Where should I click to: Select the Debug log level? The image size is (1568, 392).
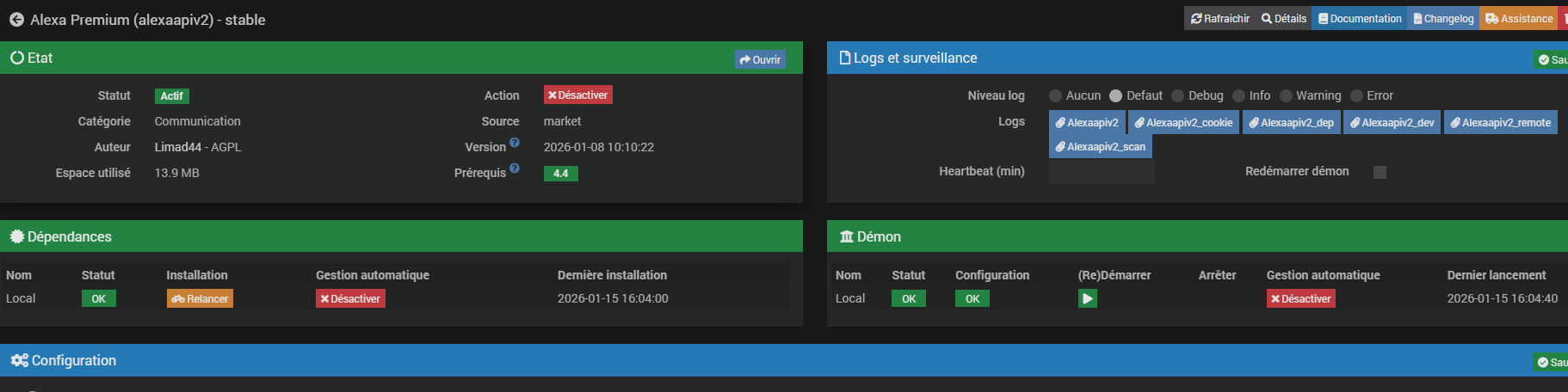[x=1178, y=95]
